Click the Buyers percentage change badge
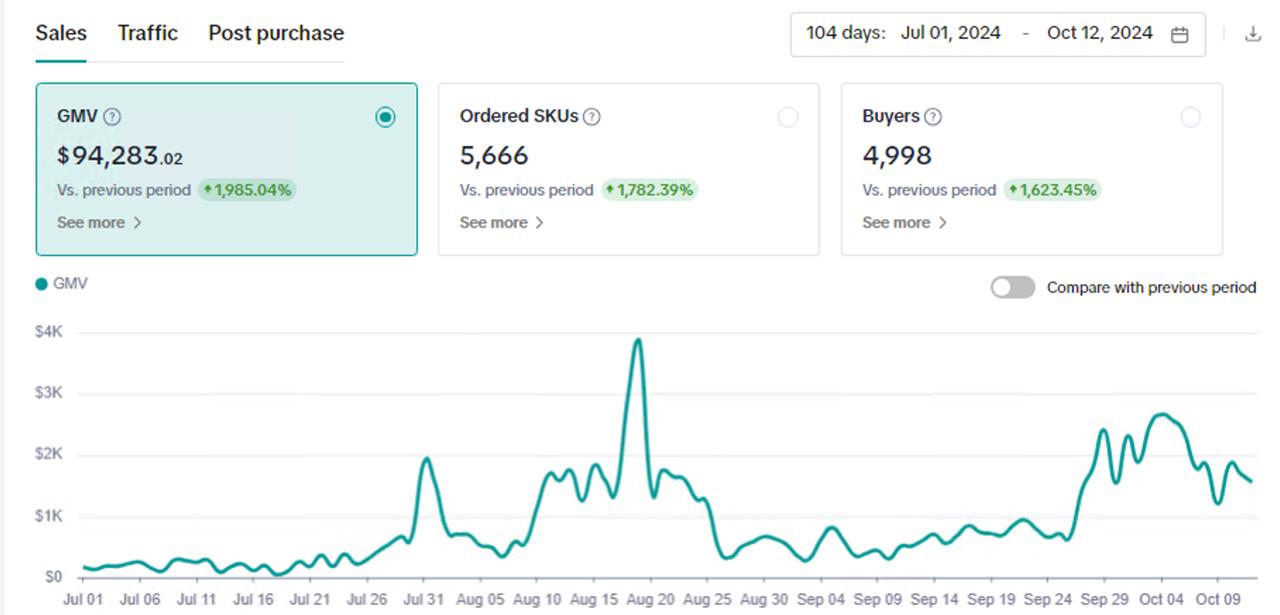The width and height of the screenshot is (1280, 615). click(1052, 189)
